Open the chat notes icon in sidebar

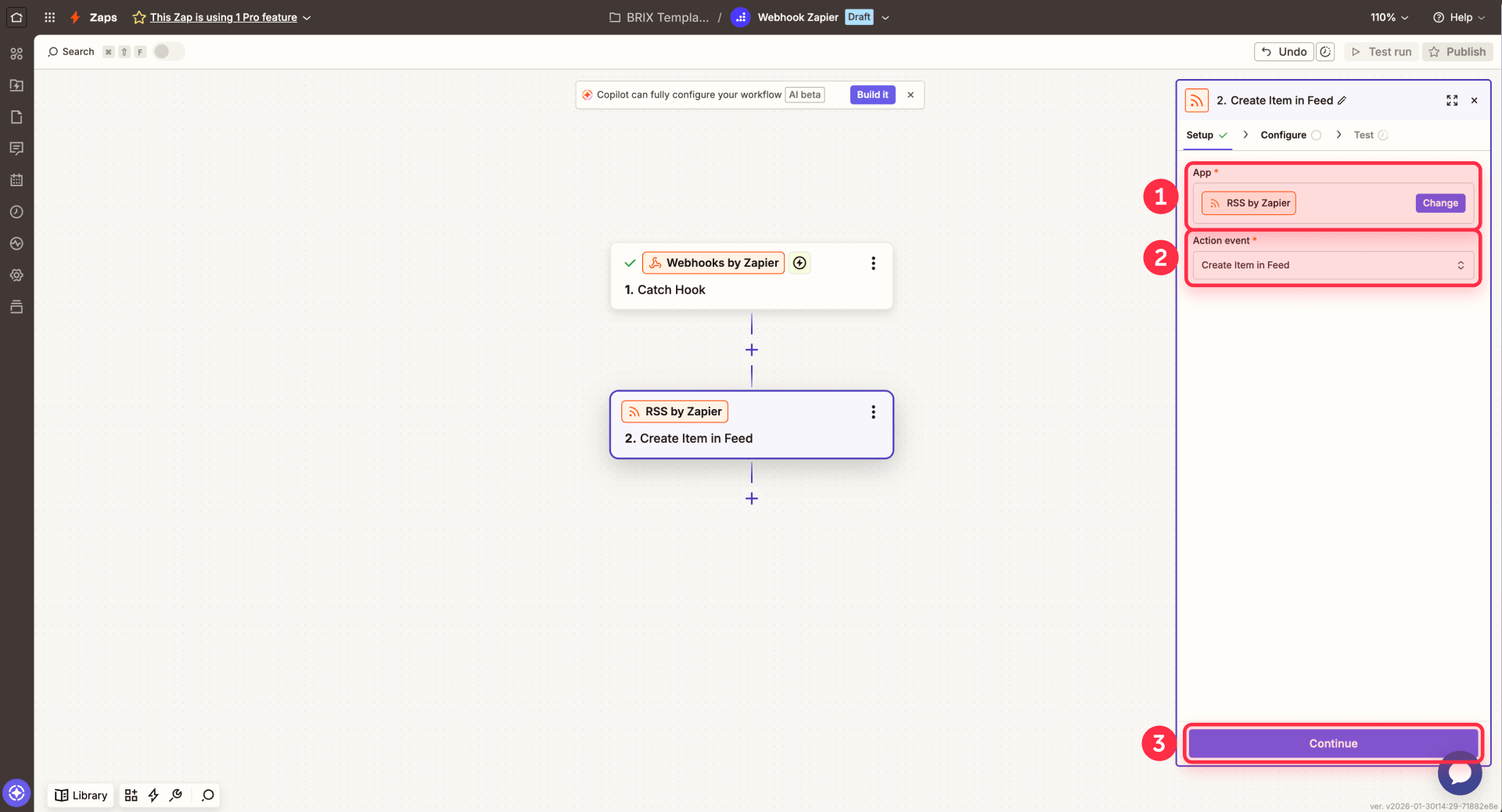(16, 148)
